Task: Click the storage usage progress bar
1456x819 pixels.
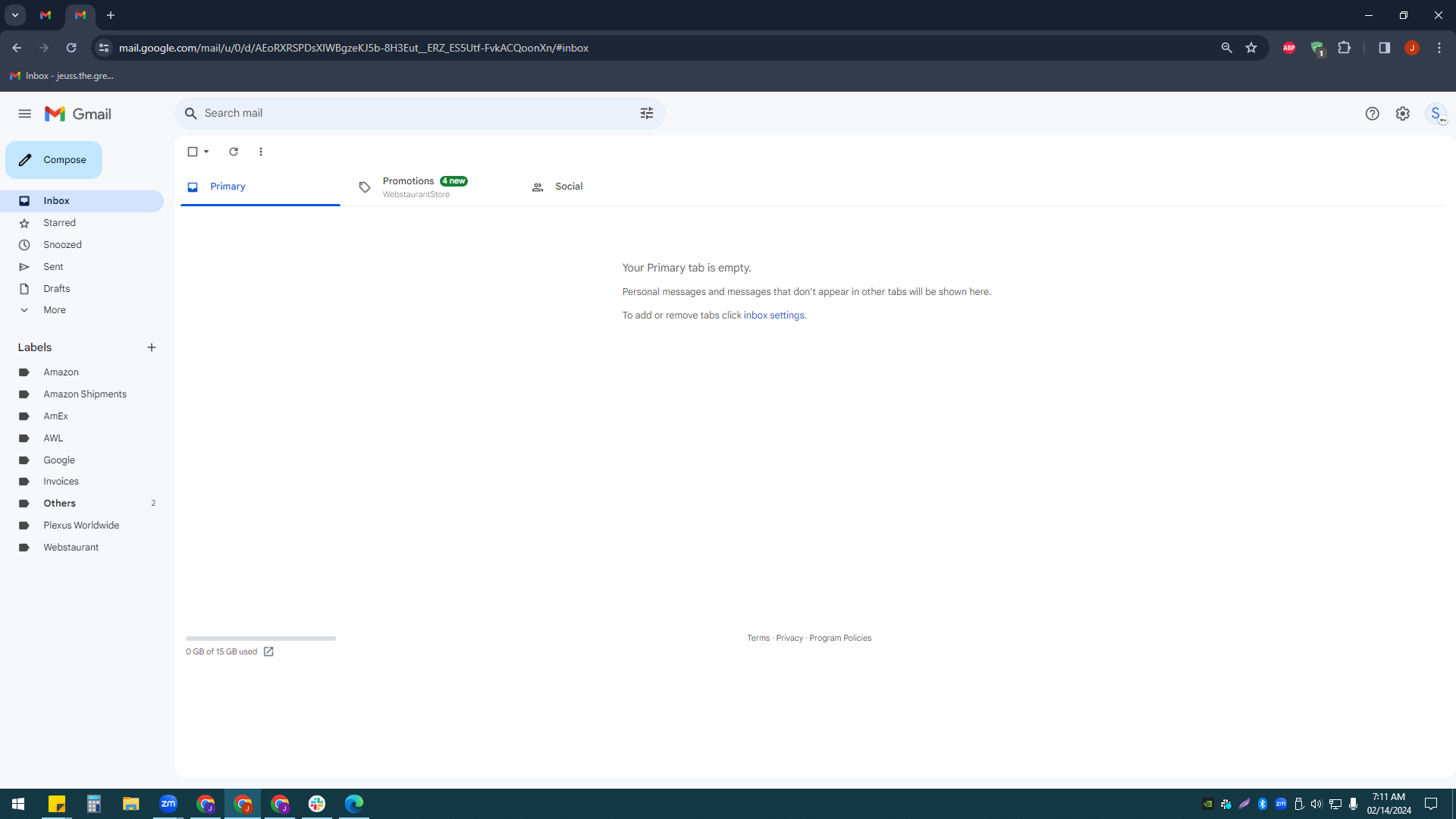Action: pos(261,639)
